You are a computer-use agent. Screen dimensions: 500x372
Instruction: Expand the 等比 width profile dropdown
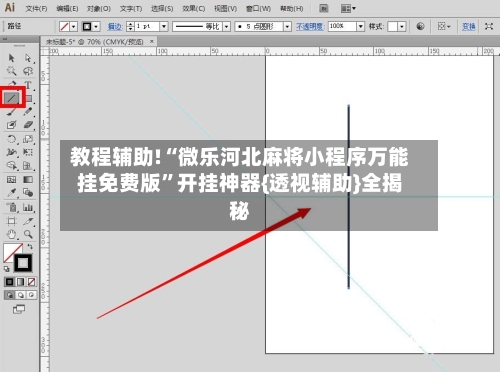[226, 26]
